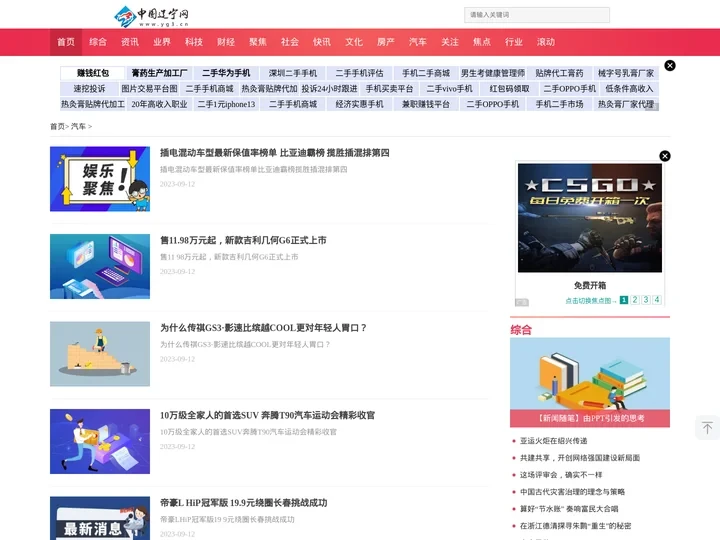This screenshot has width=720, height=540.
Task: Open article 新款吉利几何G6正式上市
Action: coord(243,240)
